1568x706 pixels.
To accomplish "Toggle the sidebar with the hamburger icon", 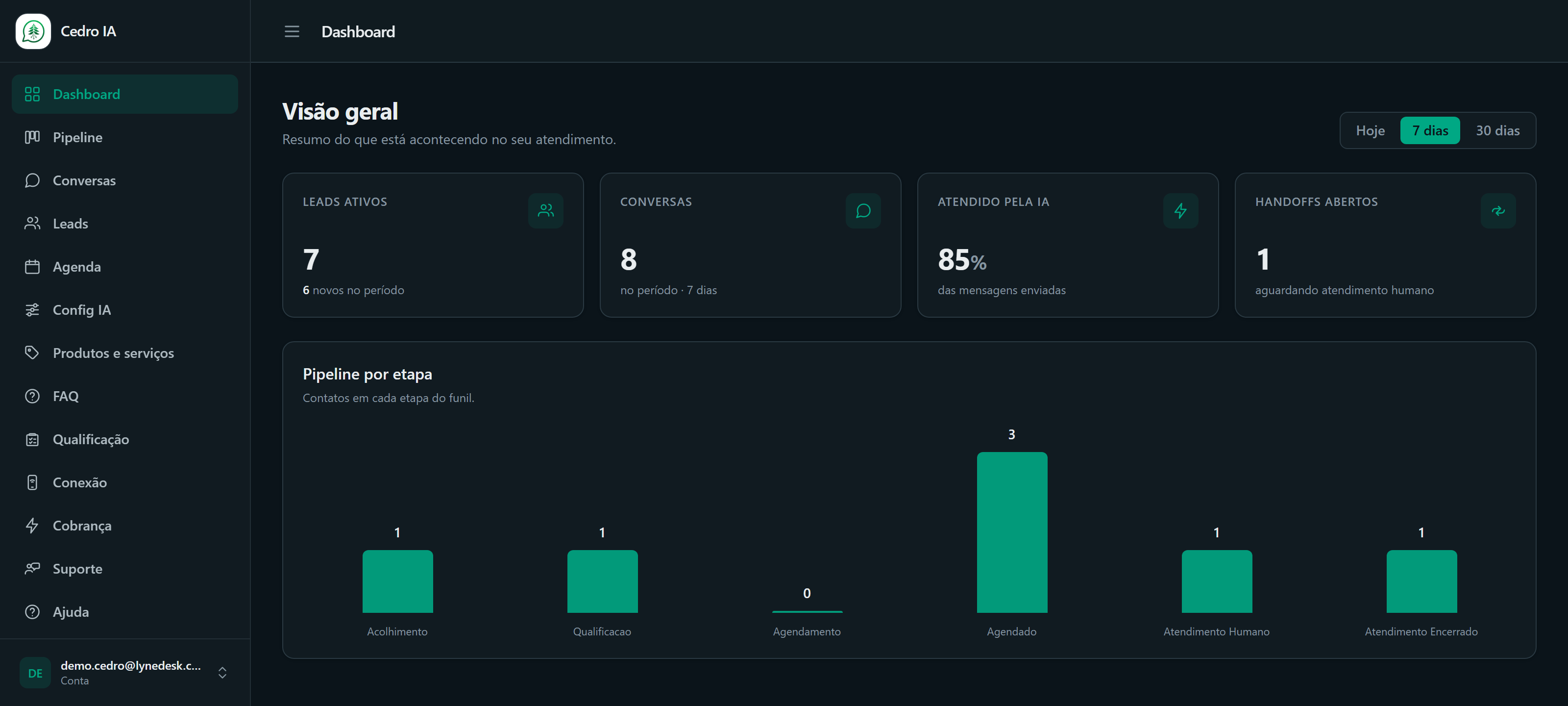I will [292, 31].
